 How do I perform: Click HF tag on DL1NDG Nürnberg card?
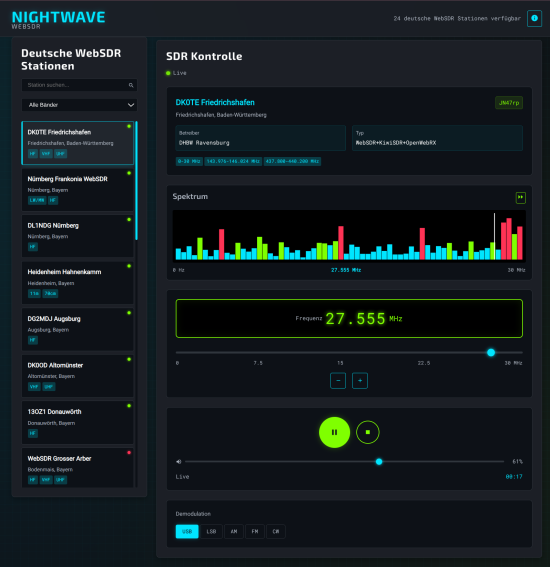click(33, 247)
